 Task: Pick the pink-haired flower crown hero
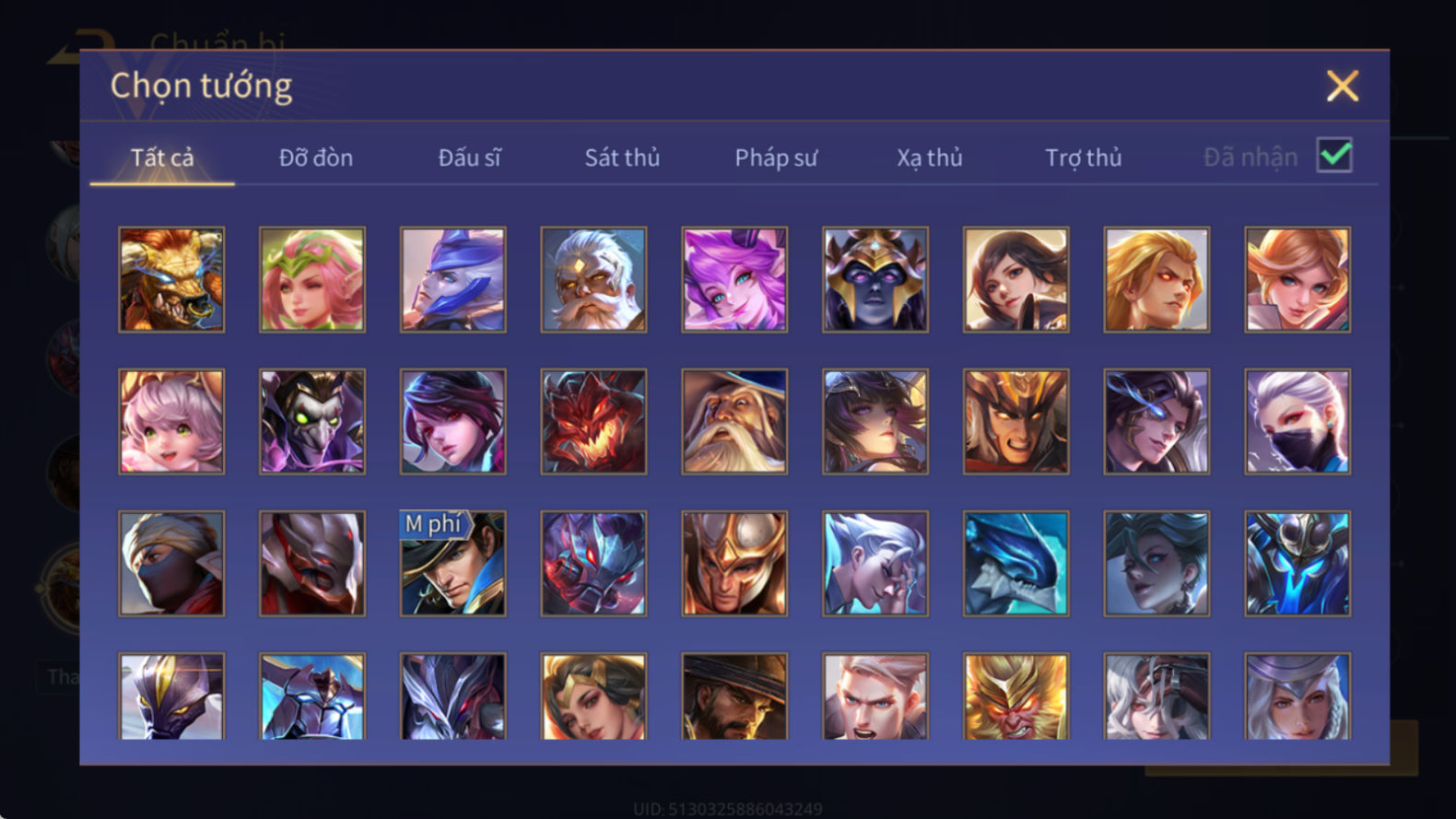pyautogui.click(x=312, y=280)
